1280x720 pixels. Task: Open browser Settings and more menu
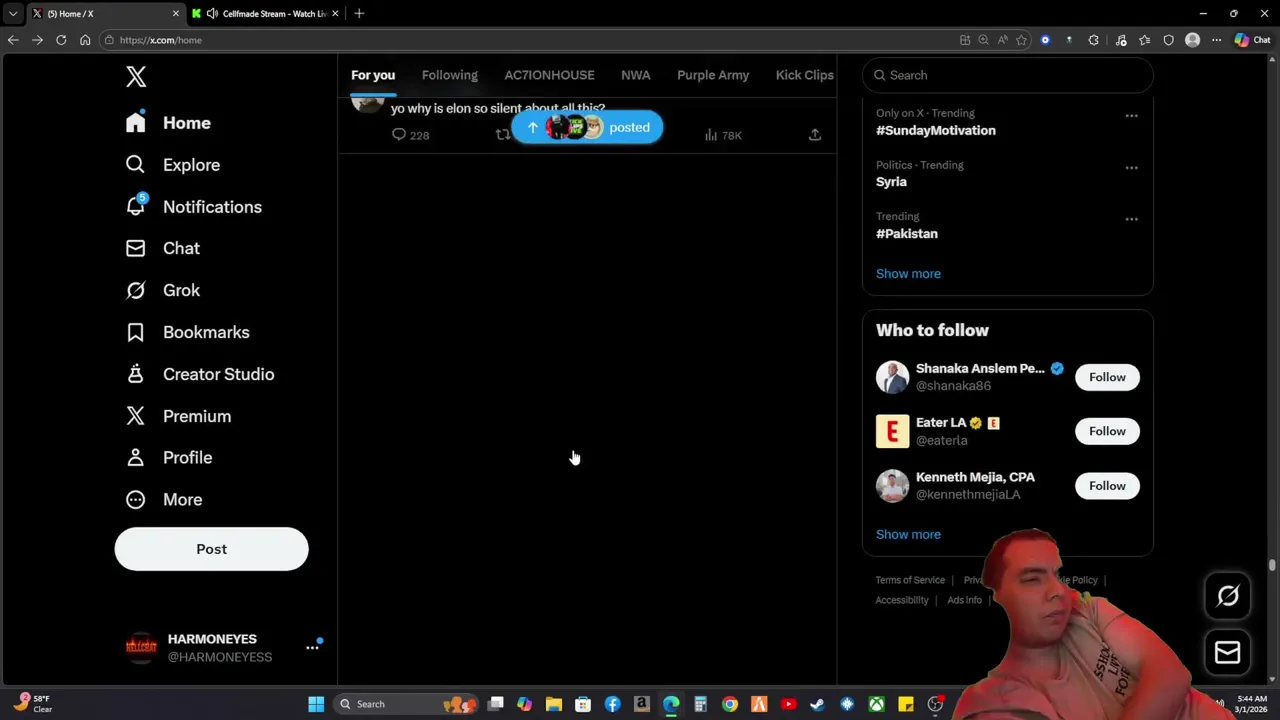1216,40
